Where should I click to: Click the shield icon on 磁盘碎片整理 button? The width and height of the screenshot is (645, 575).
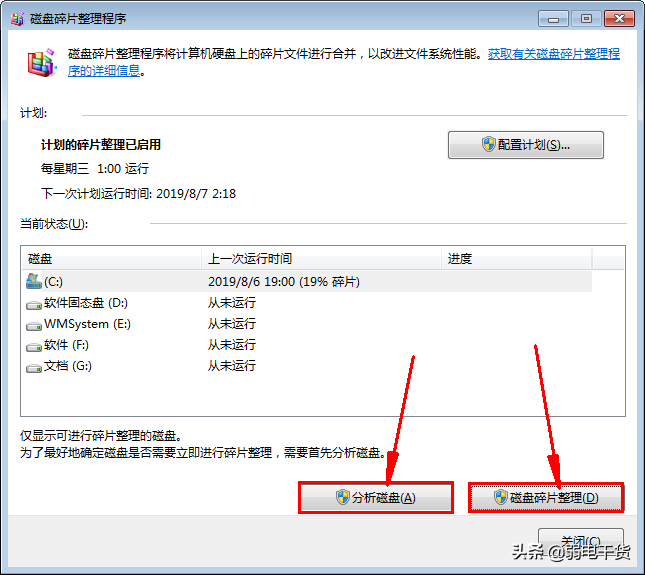tap(501, 497)
